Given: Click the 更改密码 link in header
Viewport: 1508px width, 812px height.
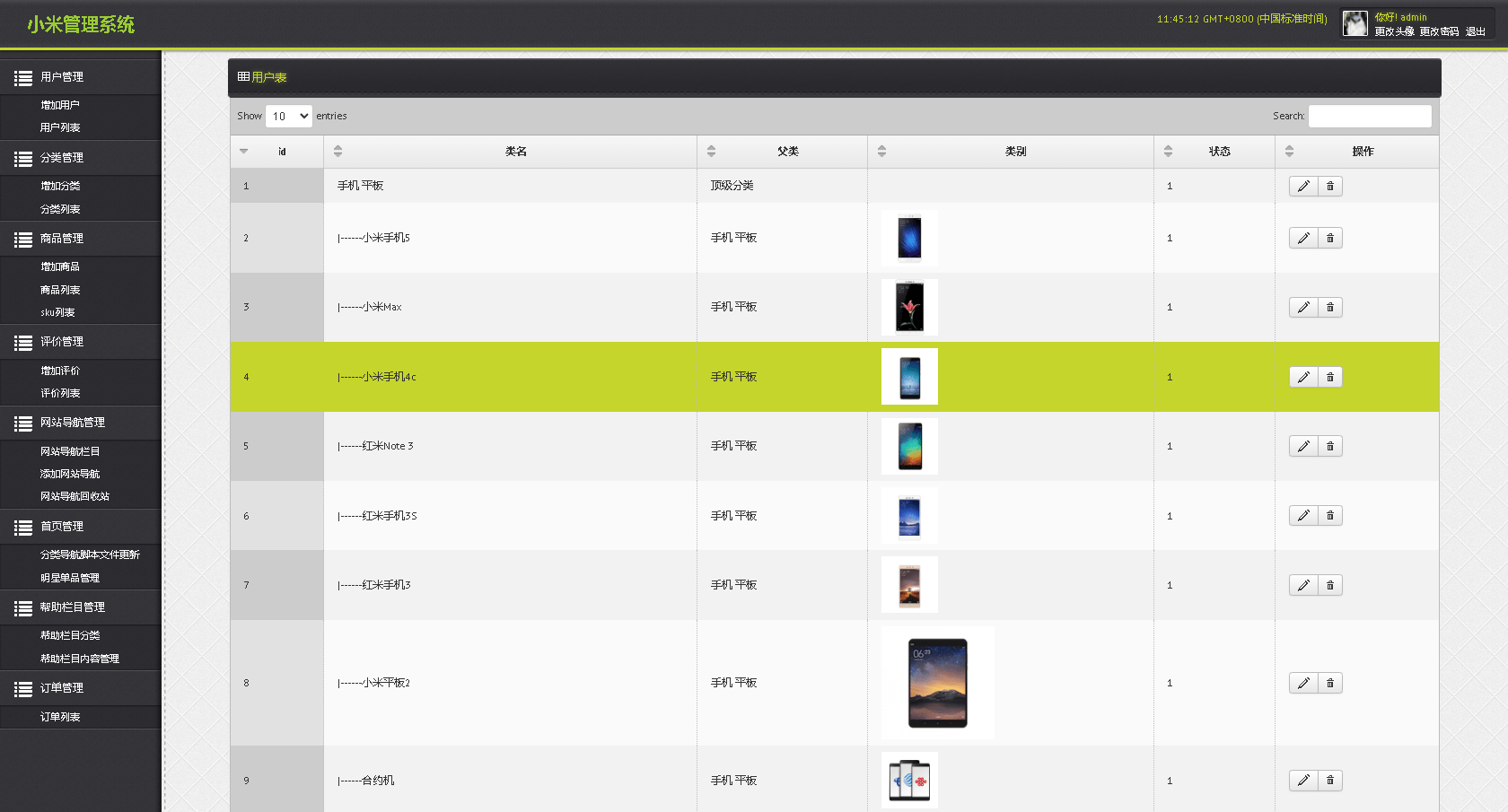Looking at the screenshot, I should (x=1439, y=31).
